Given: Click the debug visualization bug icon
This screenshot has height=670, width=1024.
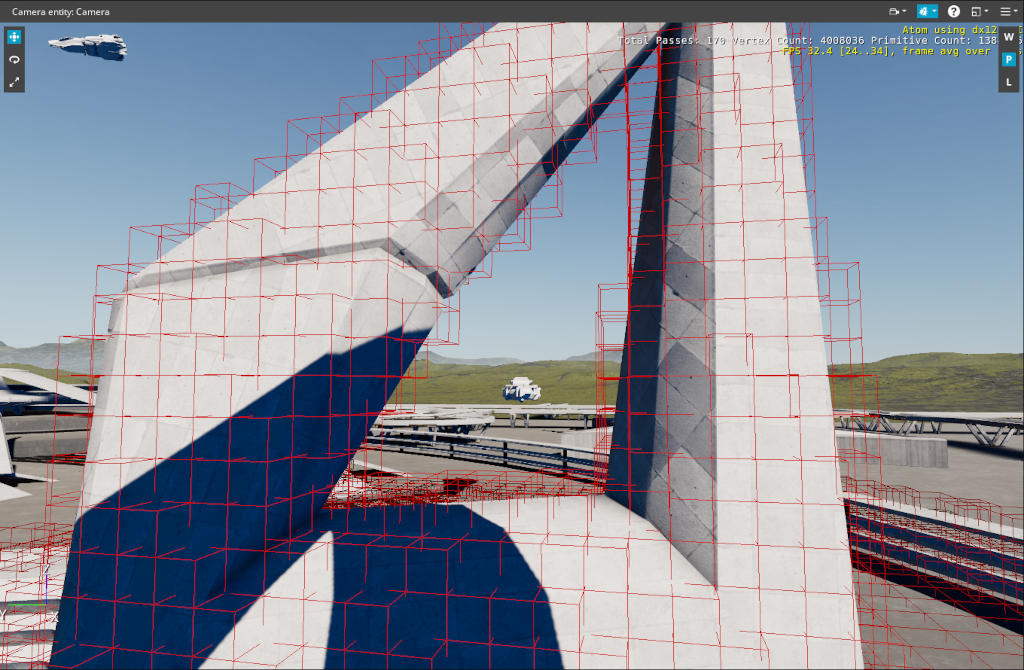Looking at the screenshot, I should click(923, 11).
